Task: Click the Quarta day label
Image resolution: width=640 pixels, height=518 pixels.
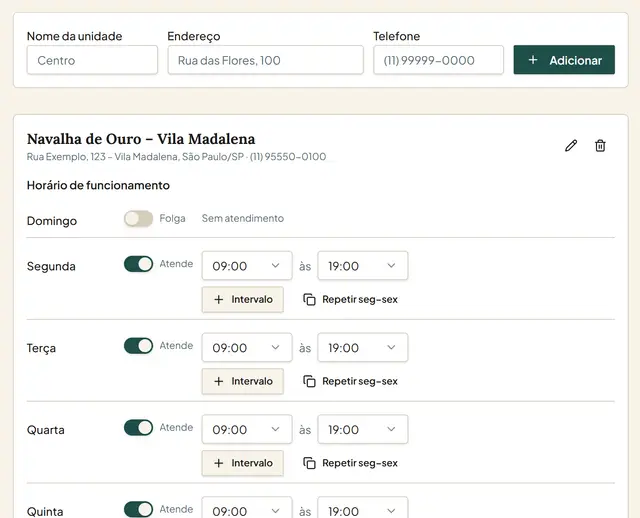Action: click(46, 430)
